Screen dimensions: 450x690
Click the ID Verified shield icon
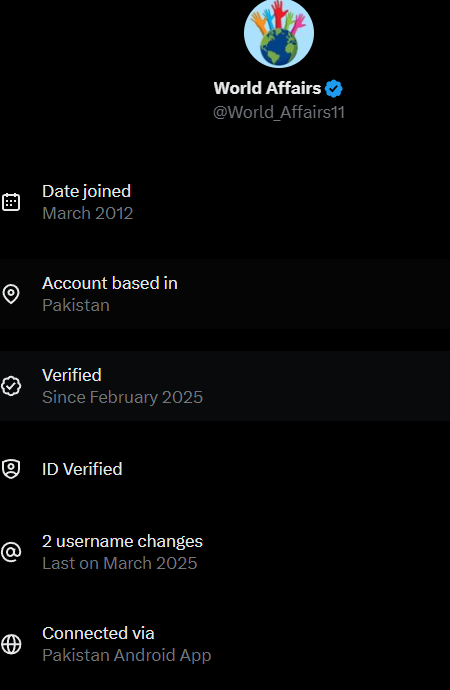pyautogui.click(x=11, y=469)
